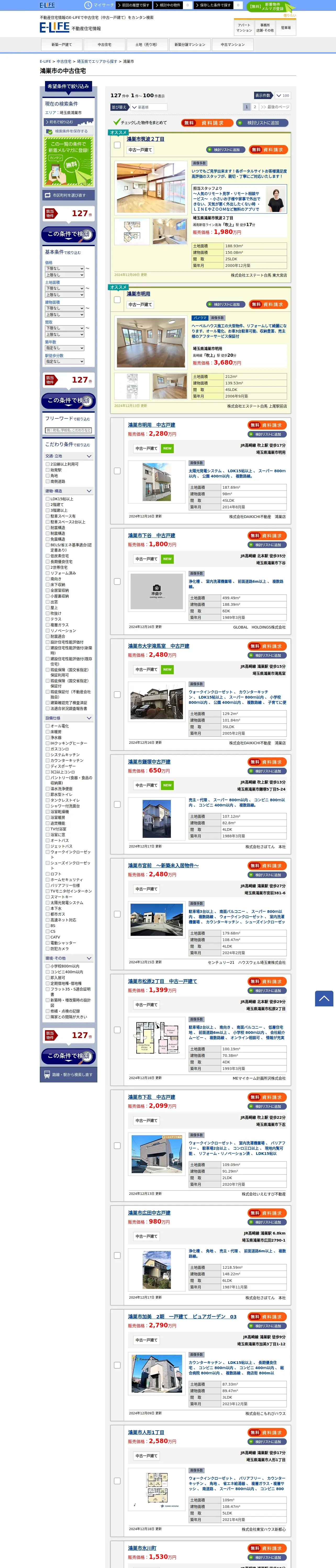
Task: Enable the LDK15帖以上 filter
Action: point(48,499)
